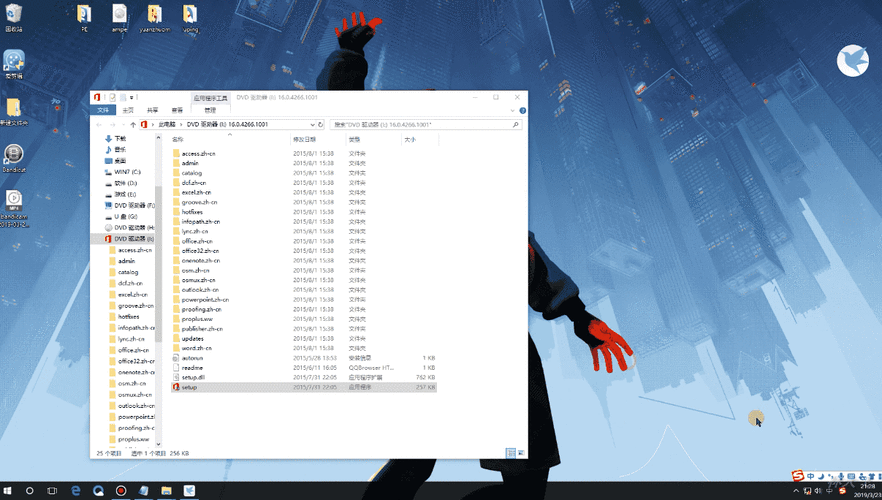Select publisher.zh-cn folder in file list
This screenshot has width=882, height=500.
tap(304, 328)
